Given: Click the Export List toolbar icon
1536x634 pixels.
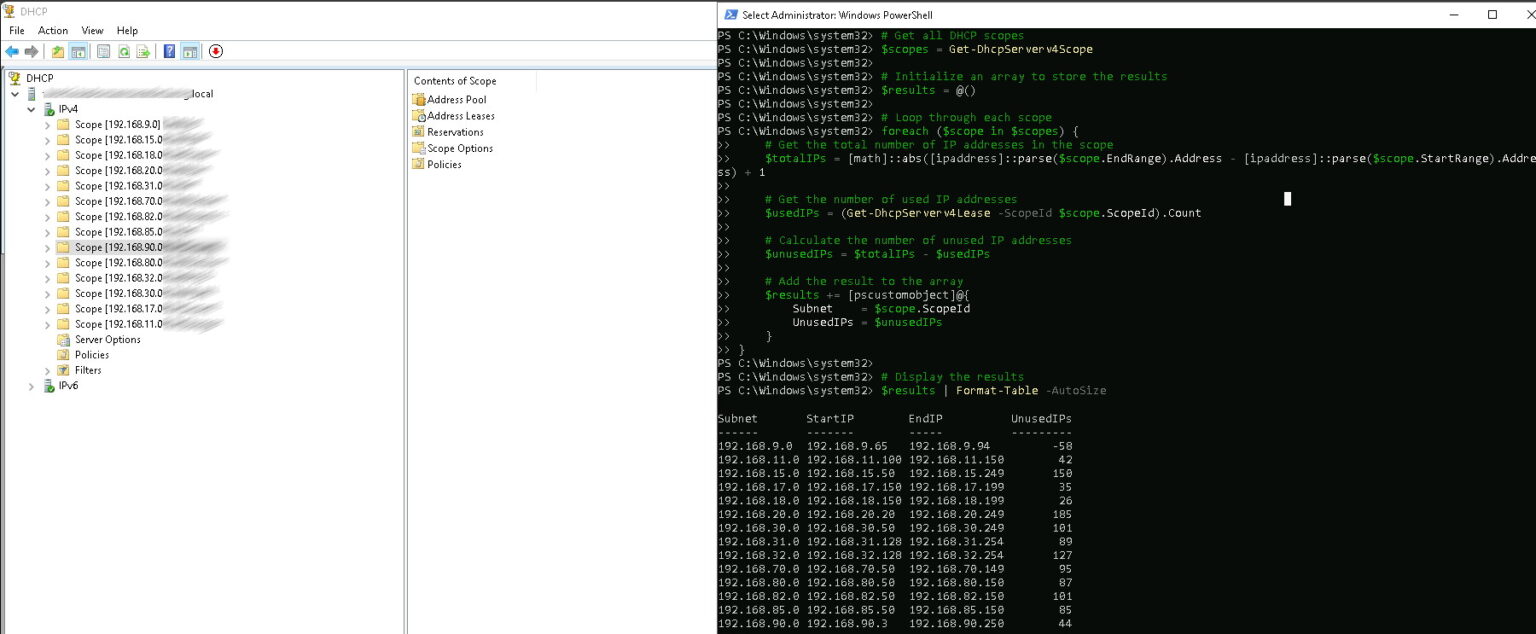Looking at the screenshot, I should click(x=143, y=51).
